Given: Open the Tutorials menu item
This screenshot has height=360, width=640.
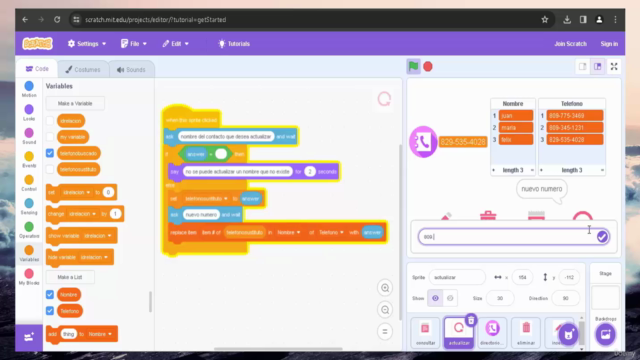Looking at the screenshot, I should click(234, 44).
